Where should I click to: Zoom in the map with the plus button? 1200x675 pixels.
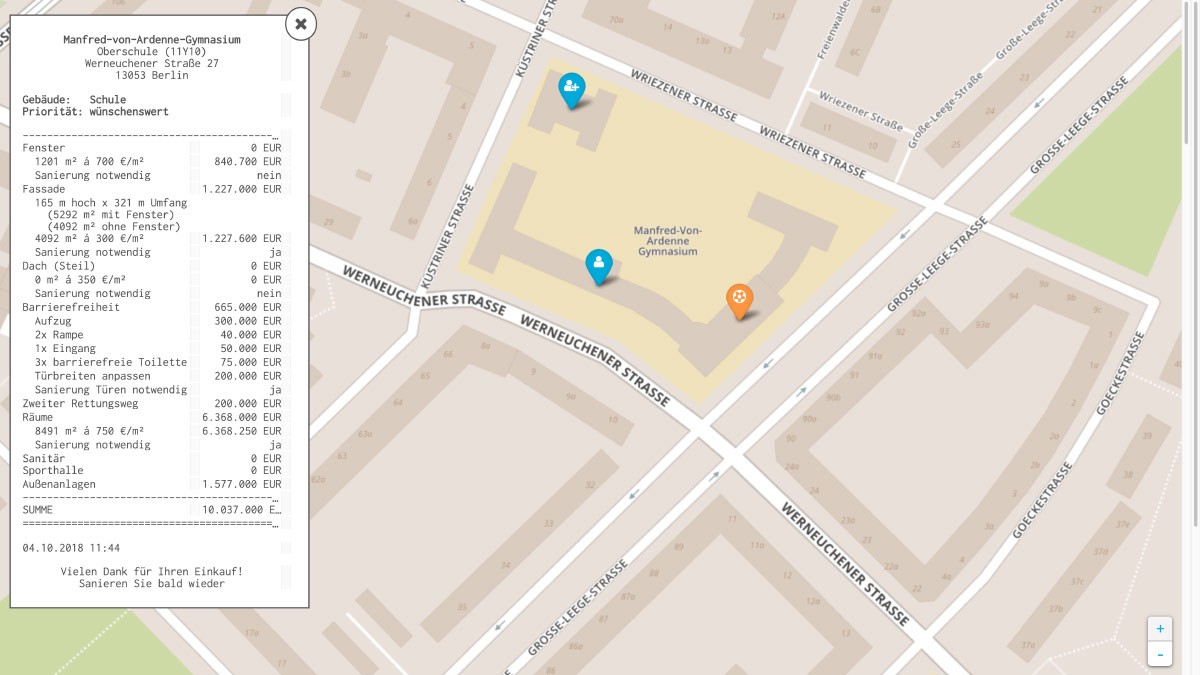pyautogui.click(x=1160, y=629)
